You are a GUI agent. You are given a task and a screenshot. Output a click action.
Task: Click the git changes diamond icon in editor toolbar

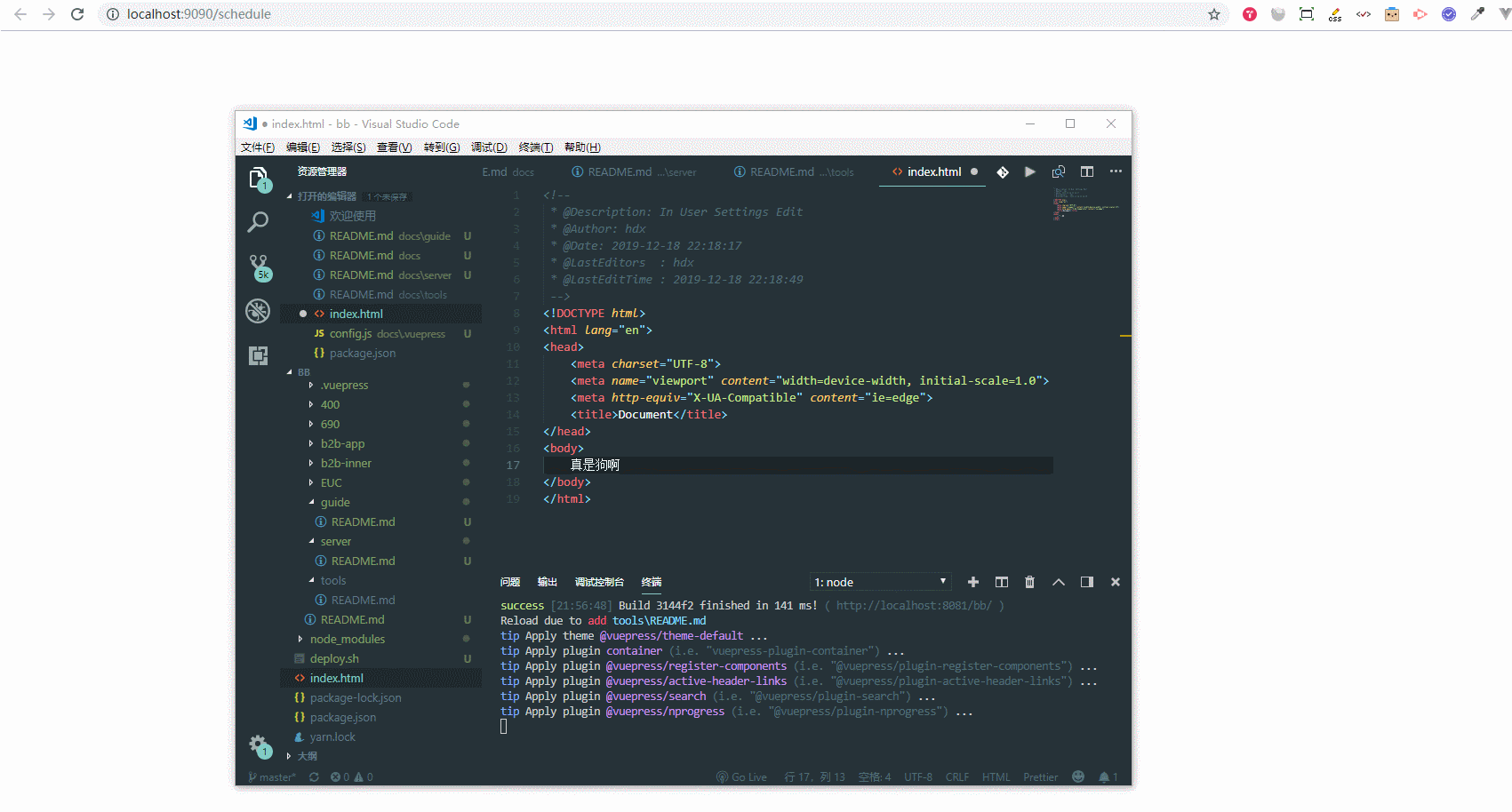pyautogui.click(x=1003, y=172)
